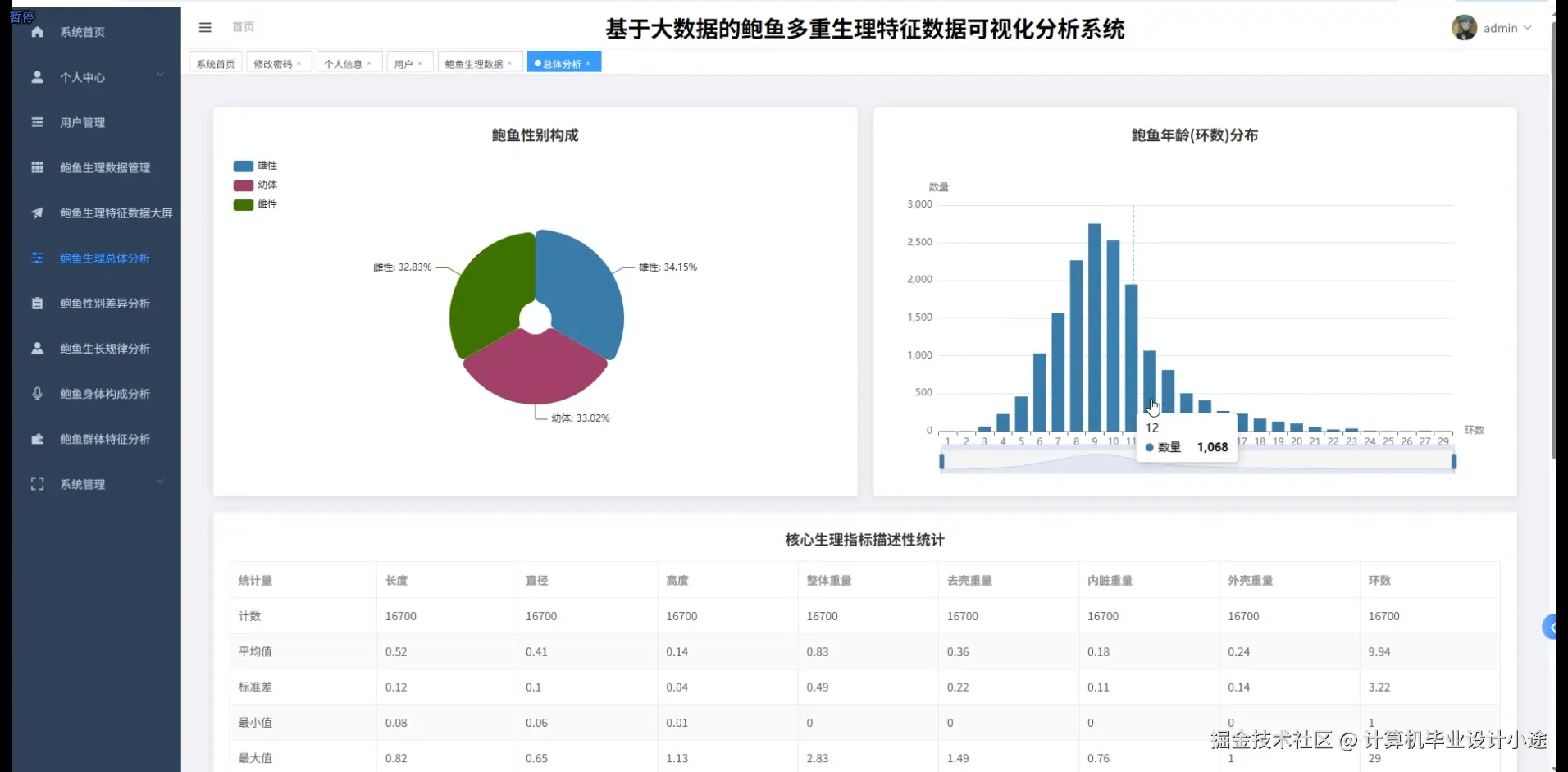Toggle the green 雌性 legend entry
Screen dimensions: 1568x772
coord(255,204)
